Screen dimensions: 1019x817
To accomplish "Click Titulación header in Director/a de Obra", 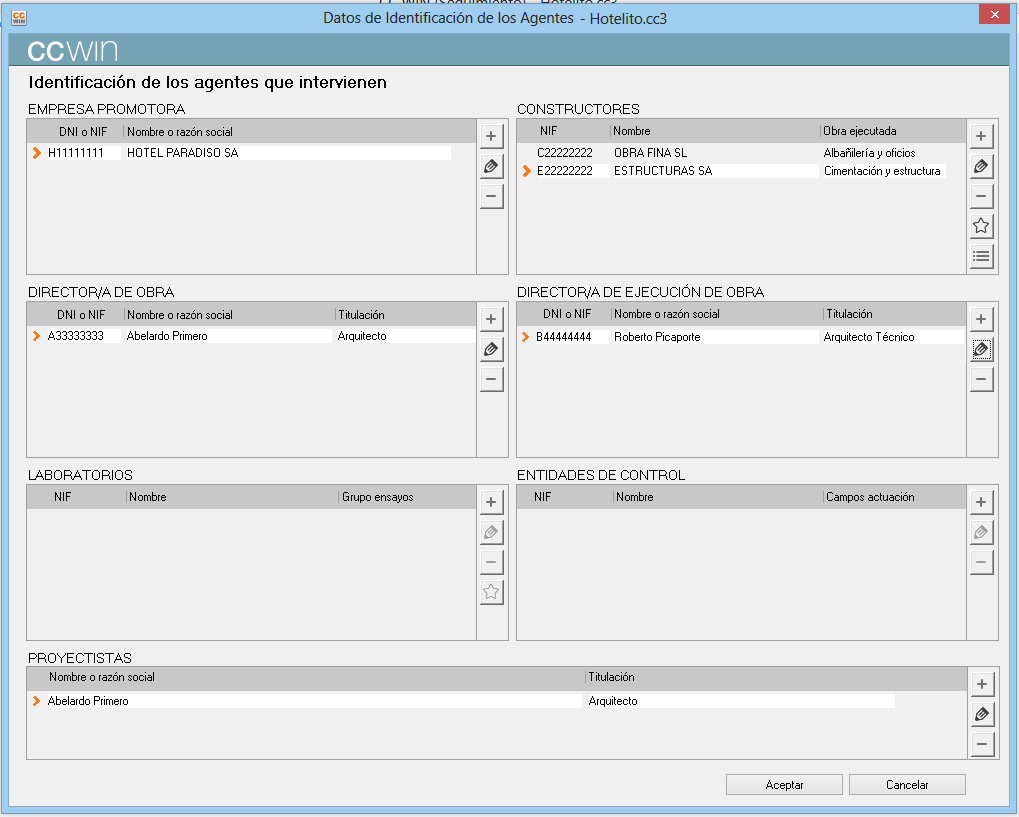I will coord(361,315).
